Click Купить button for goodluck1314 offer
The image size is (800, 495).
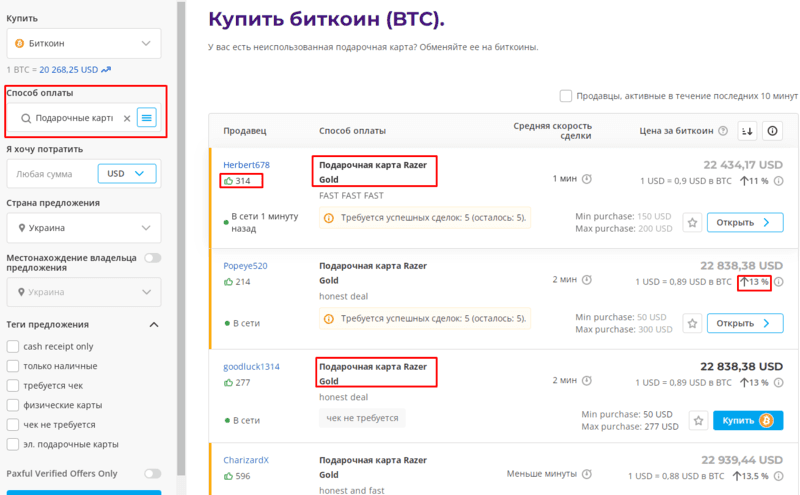point(748,420)
